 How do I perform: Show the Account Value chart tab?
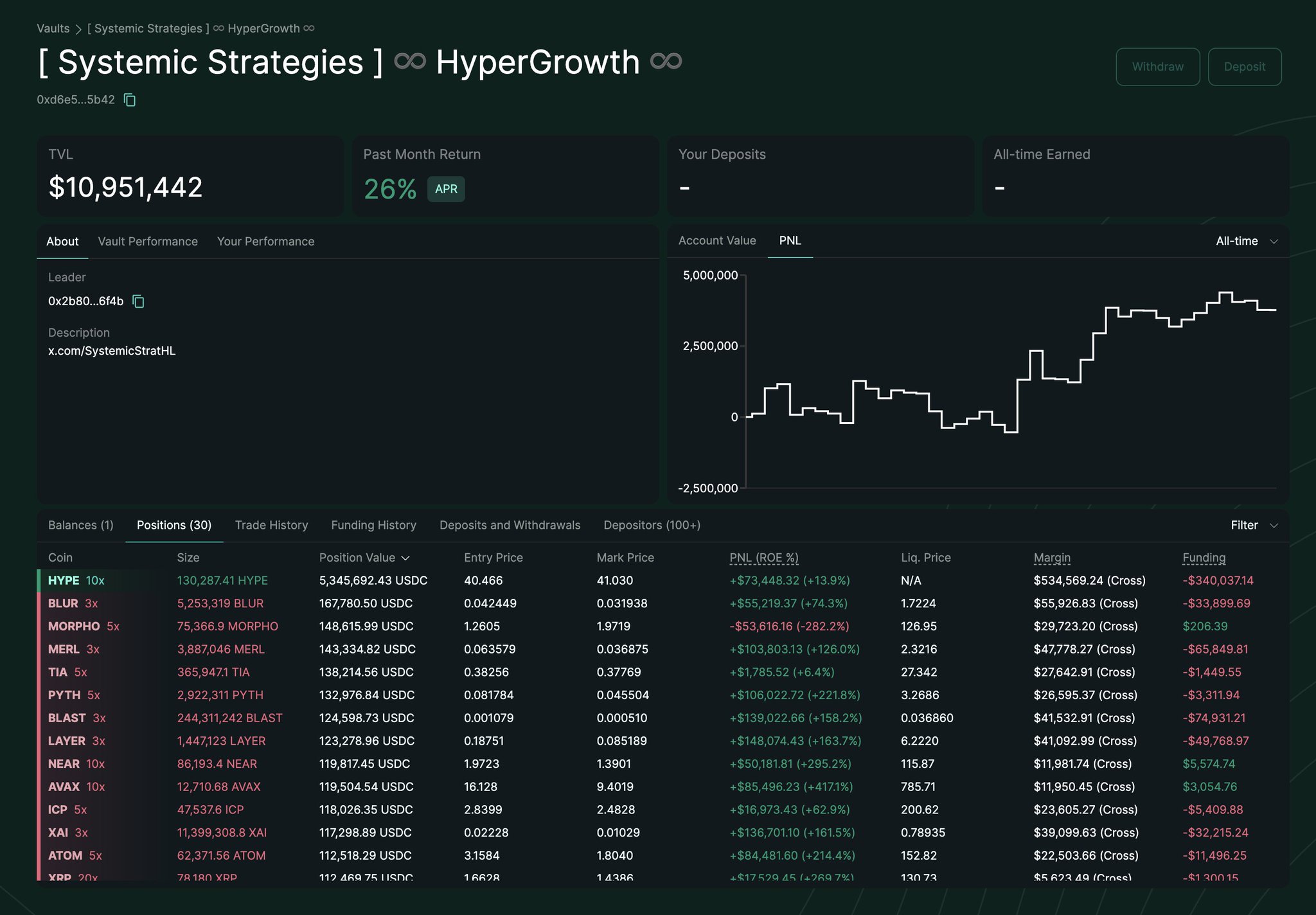717,240
